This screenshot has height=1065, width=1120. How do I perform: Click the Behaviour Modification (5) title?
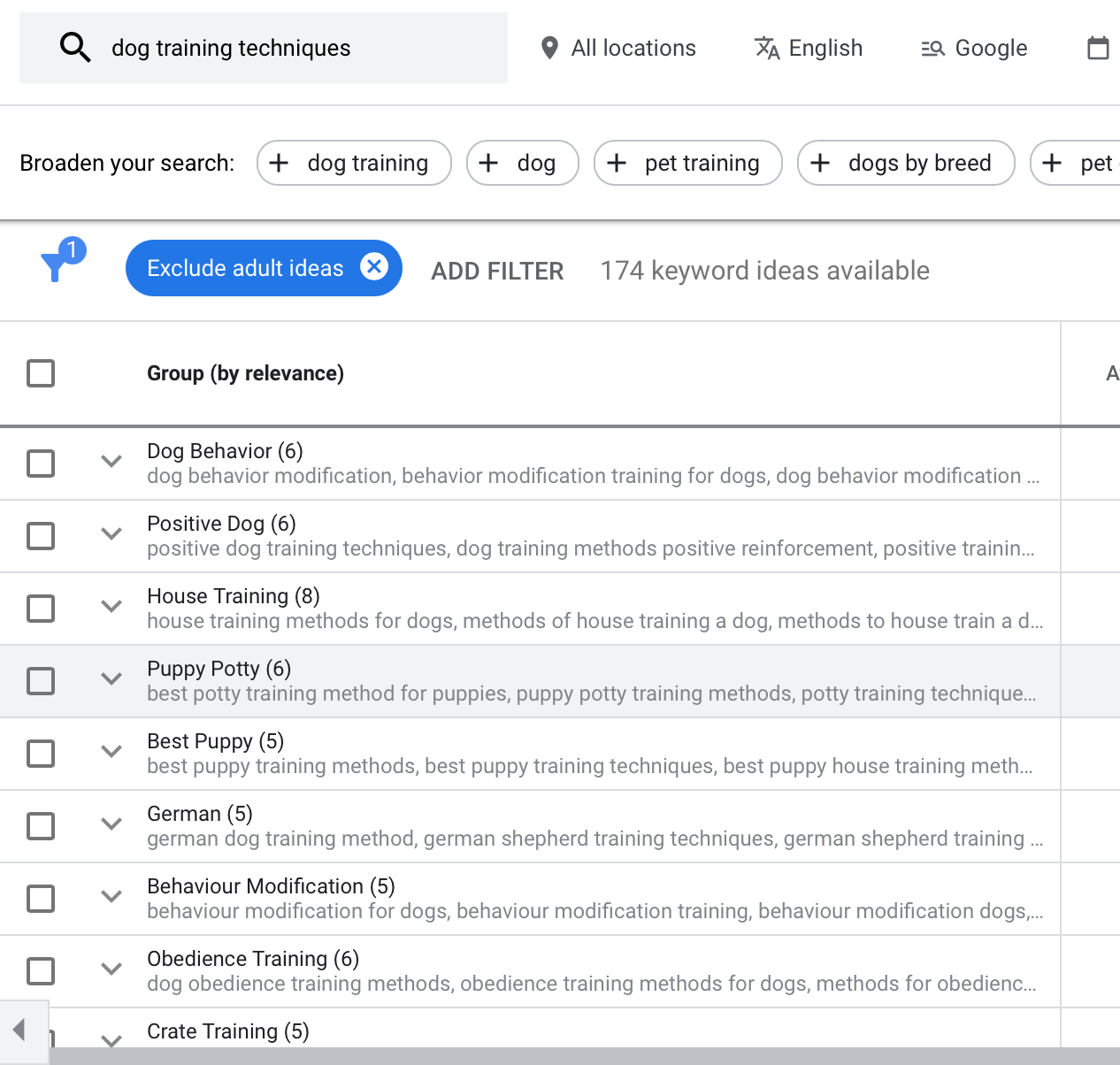[271, 886]
